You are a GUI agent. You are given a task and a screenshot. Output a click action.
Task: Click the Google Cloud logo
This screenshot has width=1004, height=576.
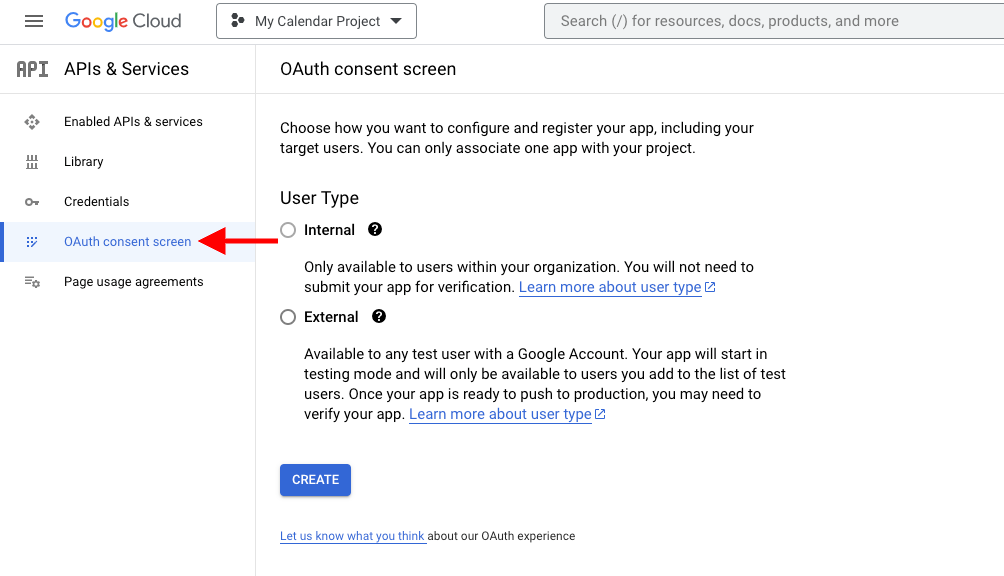(123, 21)
